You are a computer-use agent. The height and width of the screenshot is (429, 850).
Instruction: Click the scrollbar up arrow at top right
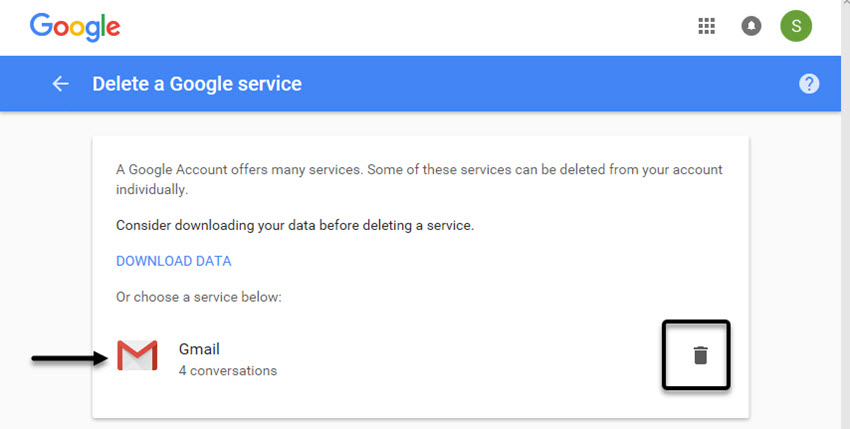[x=846, y=3]
